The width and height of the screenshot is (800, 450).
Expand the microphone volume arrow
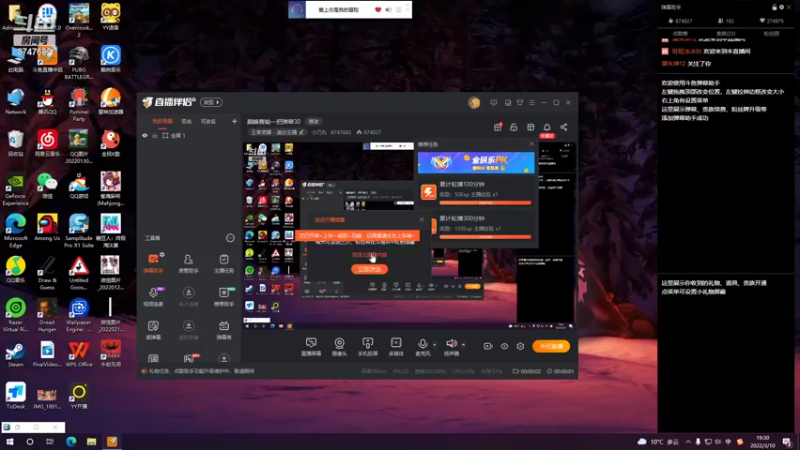(x=434, y=344)
